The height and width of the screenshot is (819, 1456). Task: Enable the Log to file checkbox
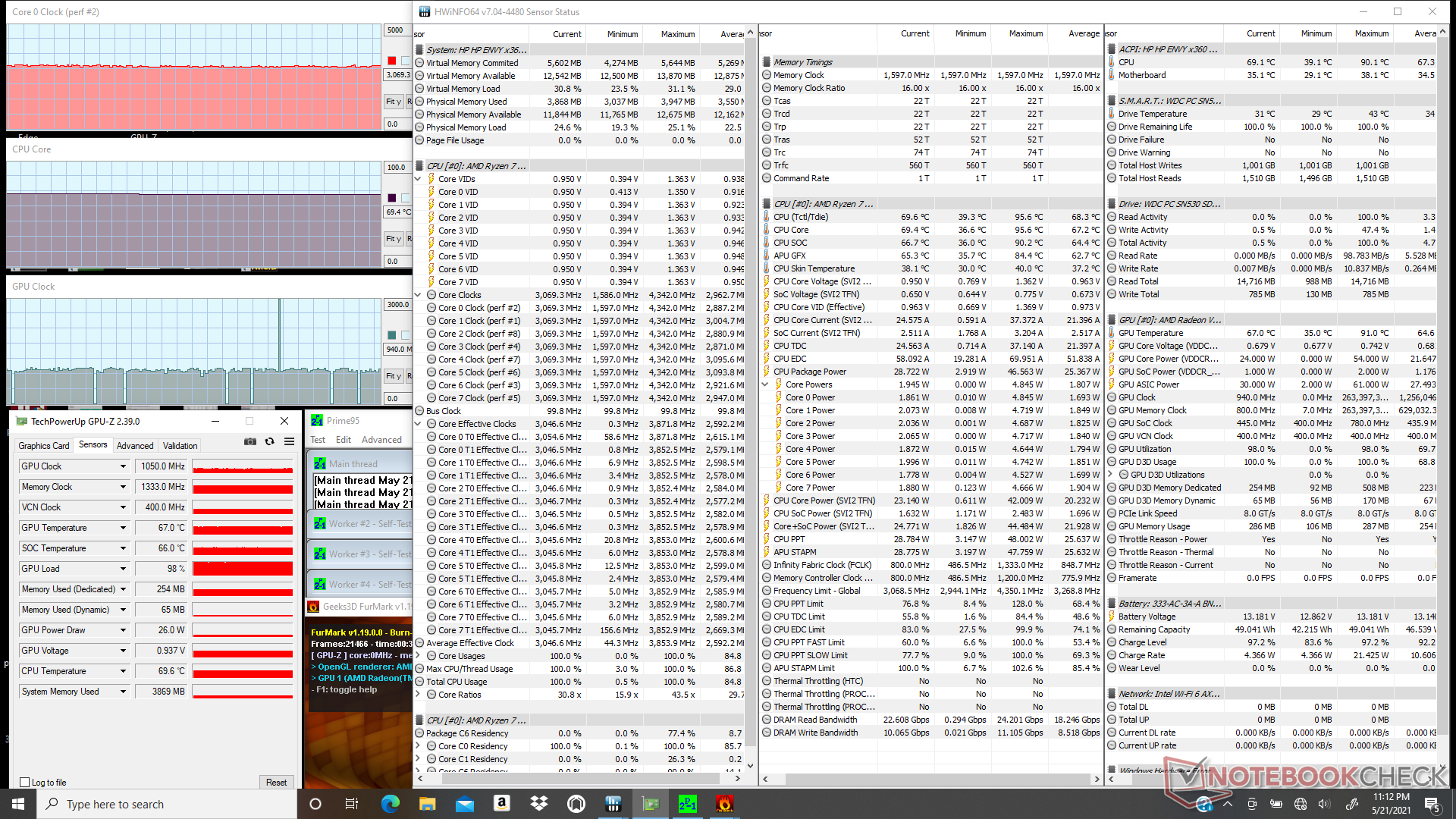coord(25,783)
